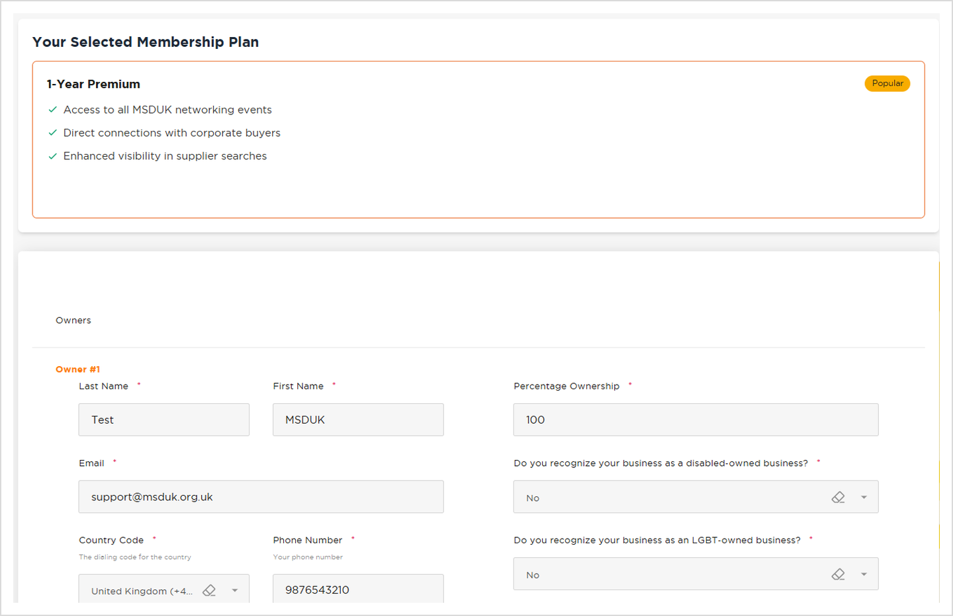The height and width of the screenshot is (616, 953).
Task: Click the Owner #1 label
Action: [78, 369]
